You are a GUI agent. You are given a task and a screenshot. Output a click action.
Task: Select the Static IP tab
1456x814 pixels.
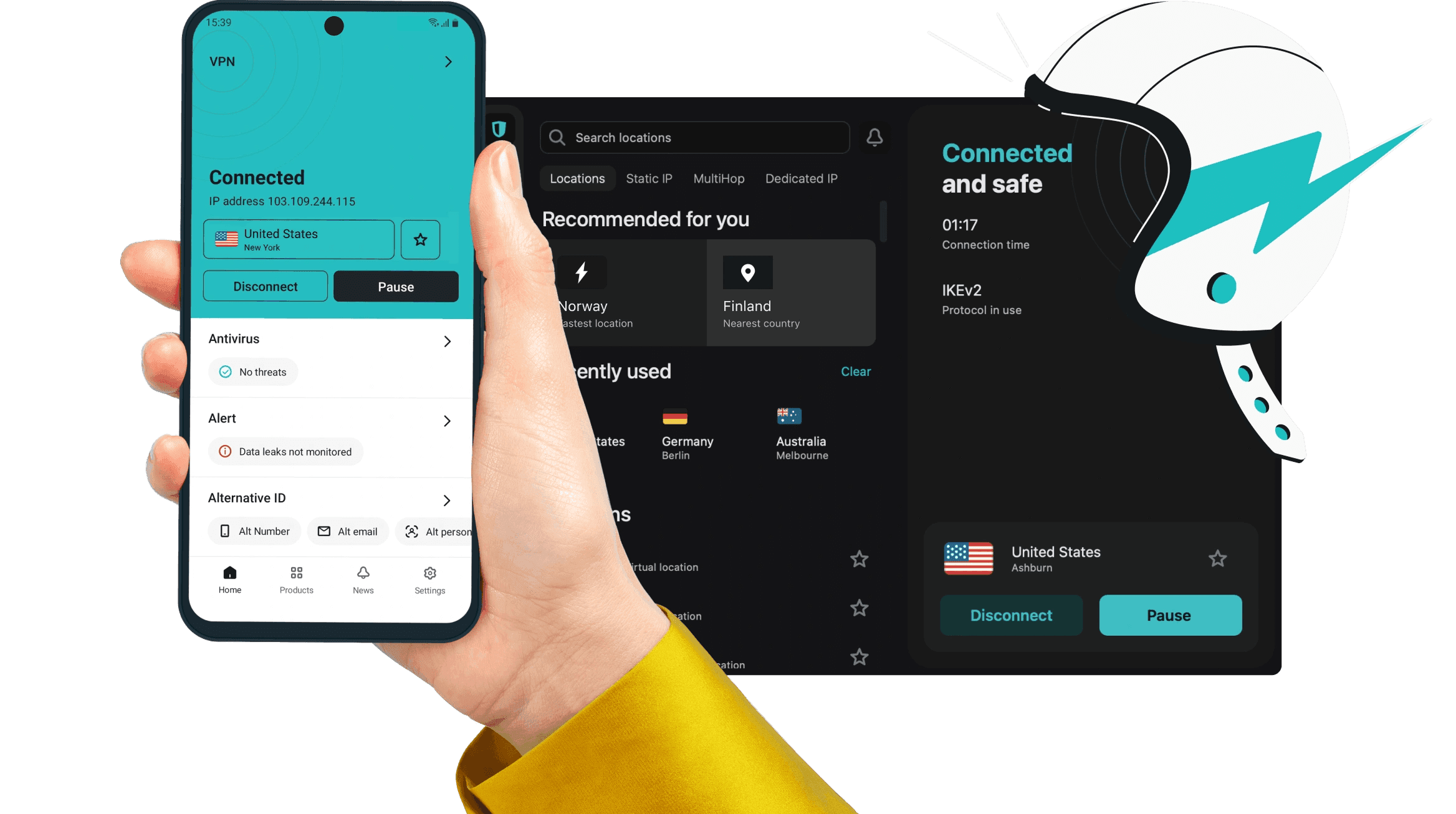tap(647, 178)
